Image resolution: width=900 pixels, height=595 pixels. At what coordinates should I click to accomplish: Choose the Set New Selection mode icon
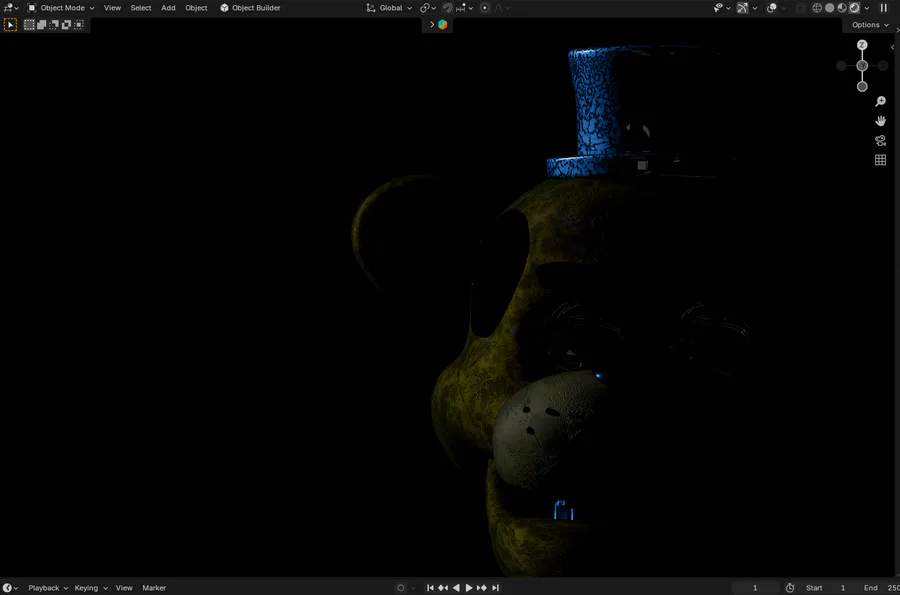point(29,25)
